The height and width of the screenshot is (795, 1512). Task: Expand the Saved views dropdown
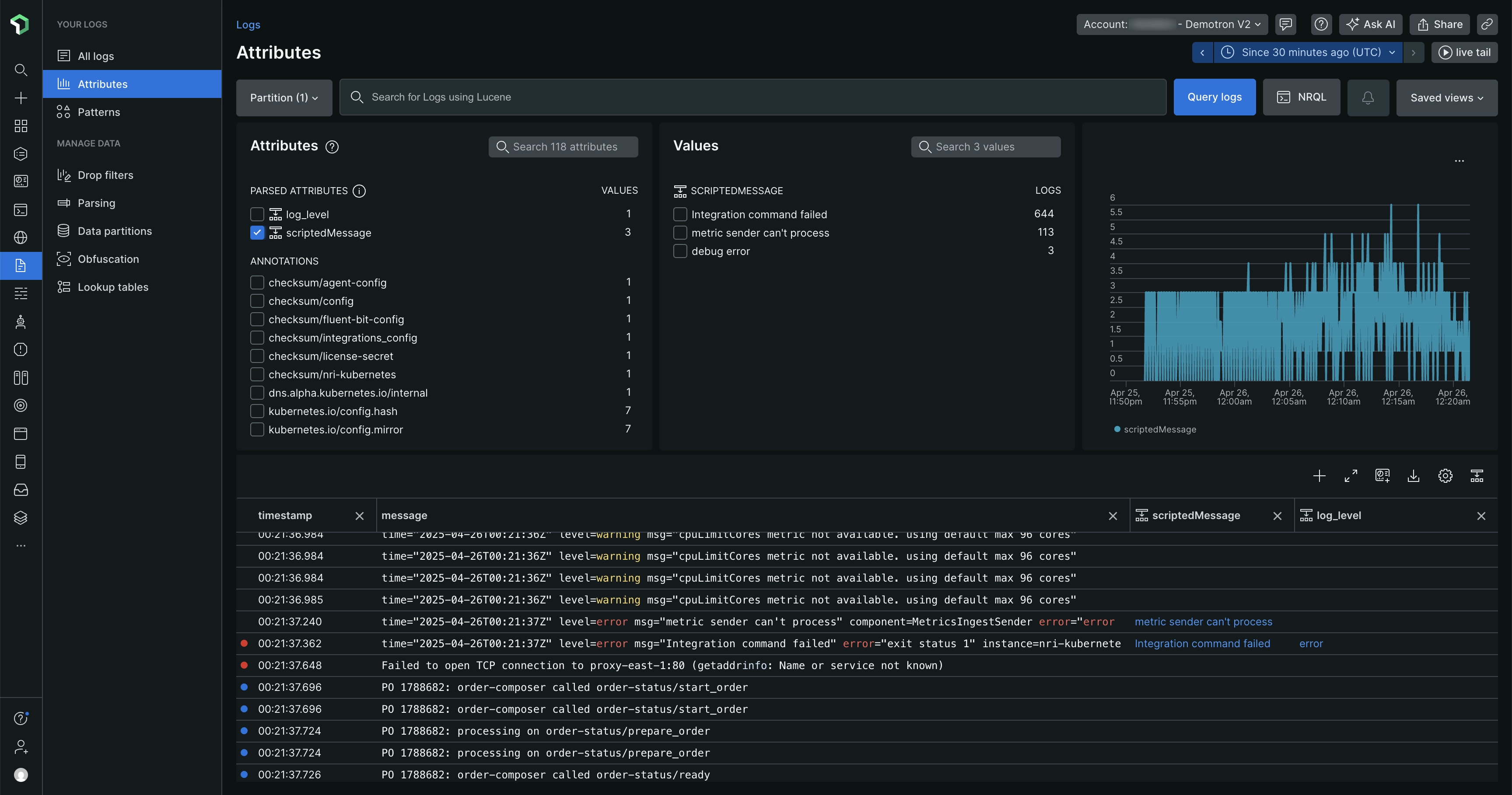click(1446, 98)
